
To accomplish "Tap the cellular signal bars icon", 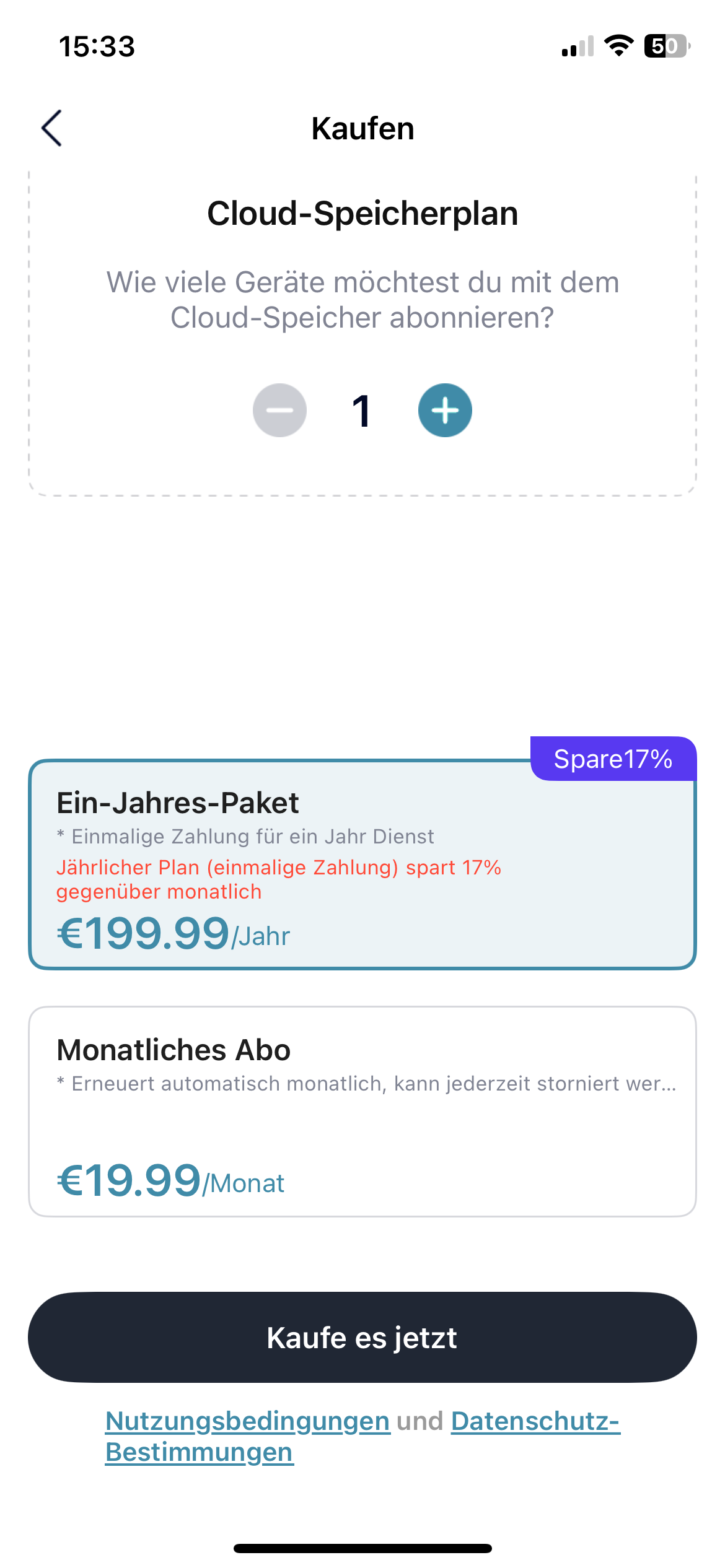I will 578,47.
